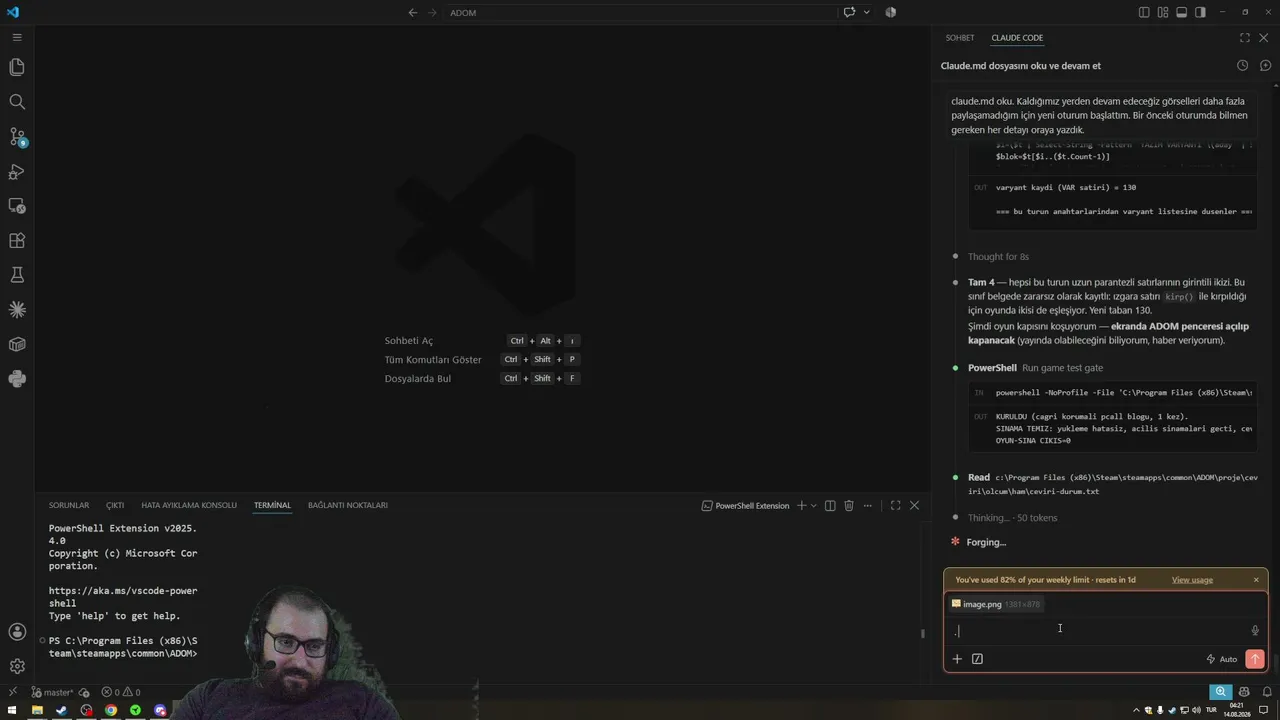Go back using the navigation arrow
The image size is (1280, 720).
click(x=413, y=13)
